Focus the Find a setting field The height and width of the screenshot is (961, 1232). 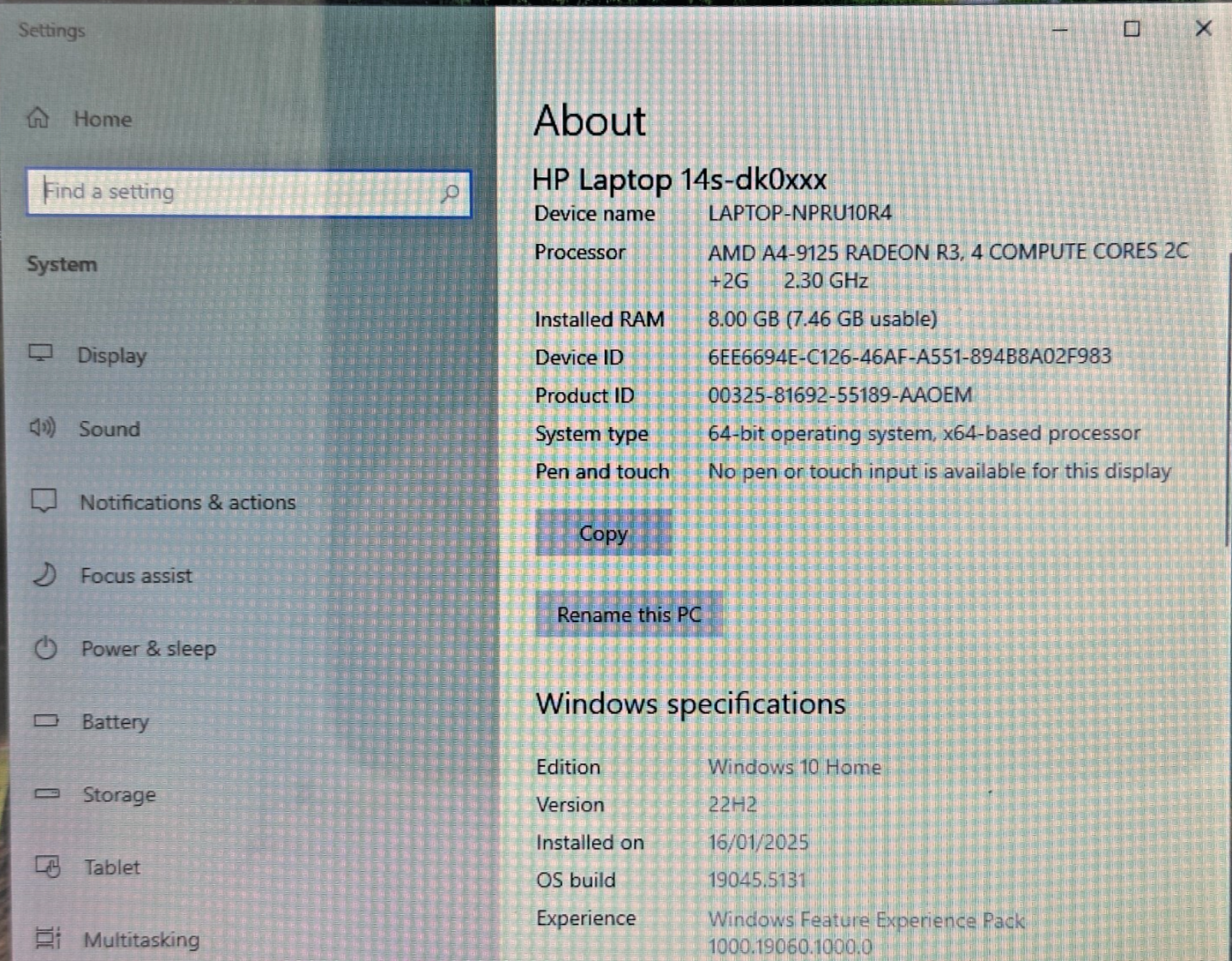pos(249,193)
